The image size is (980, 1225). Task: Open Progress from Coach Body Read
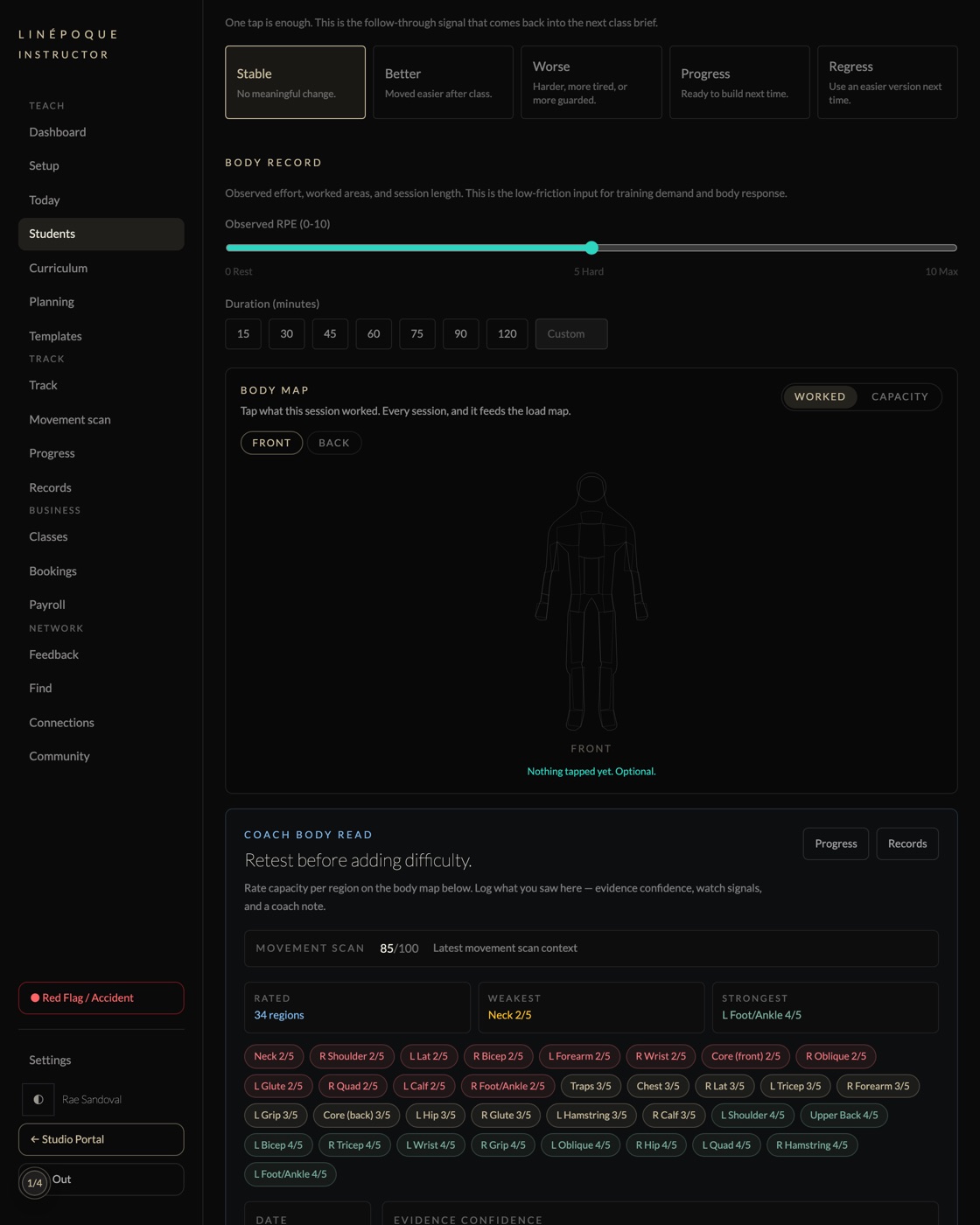[836, 843]
